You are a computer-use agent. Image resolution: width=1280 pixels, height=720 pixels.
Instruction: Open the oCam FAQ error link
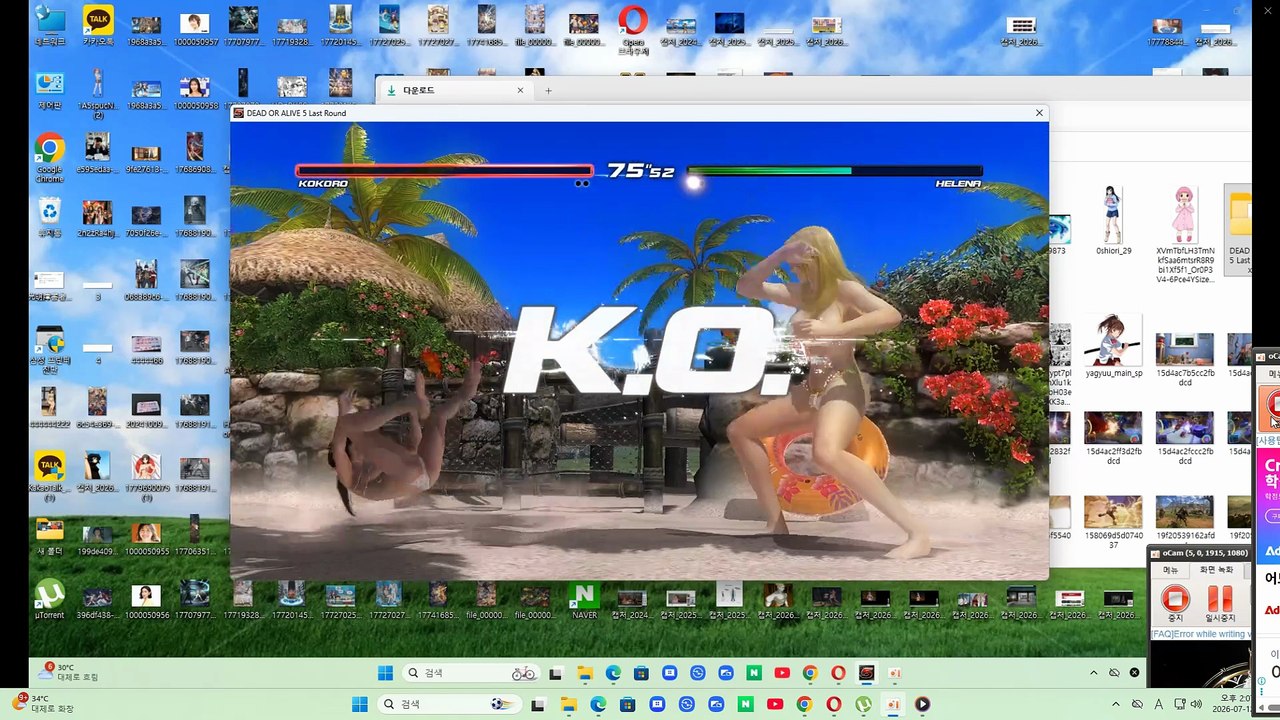click(x=1200, y=634)
